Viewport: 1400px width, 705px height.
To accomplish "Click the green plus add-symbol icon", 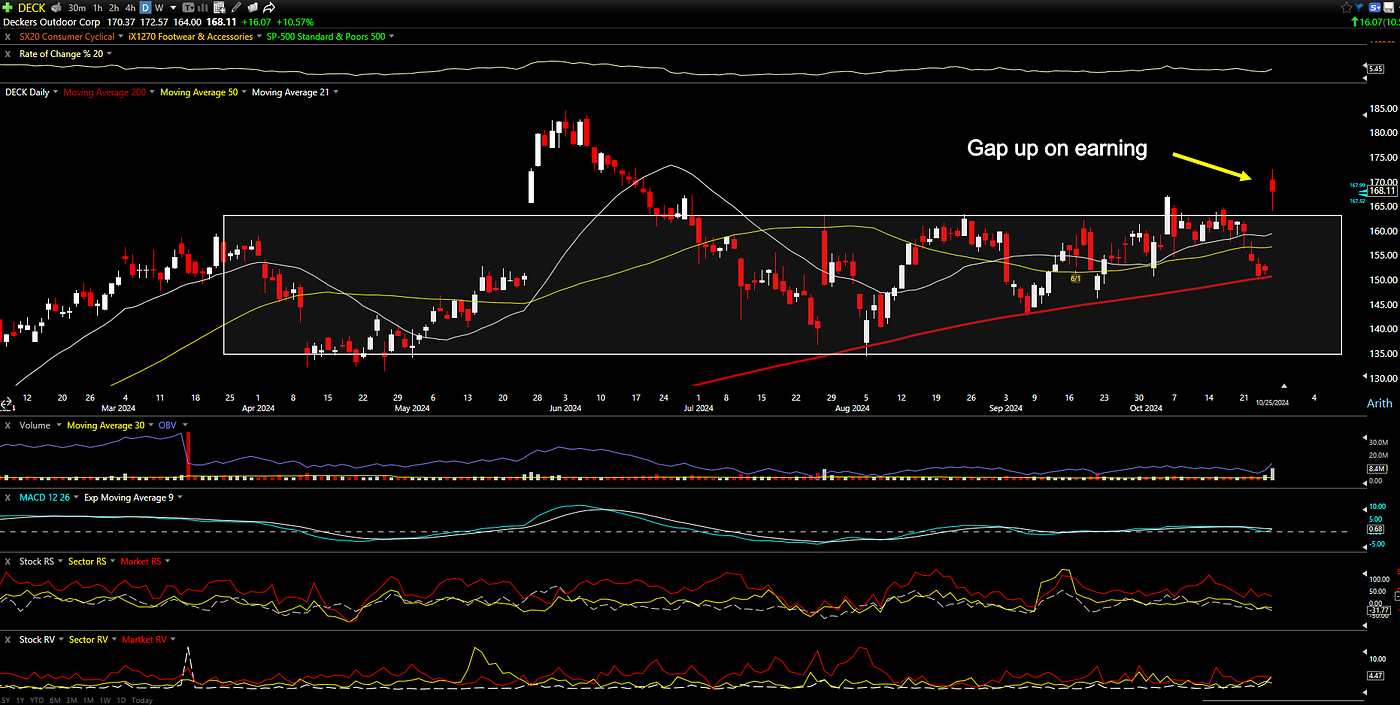I will tap(7, 8).
